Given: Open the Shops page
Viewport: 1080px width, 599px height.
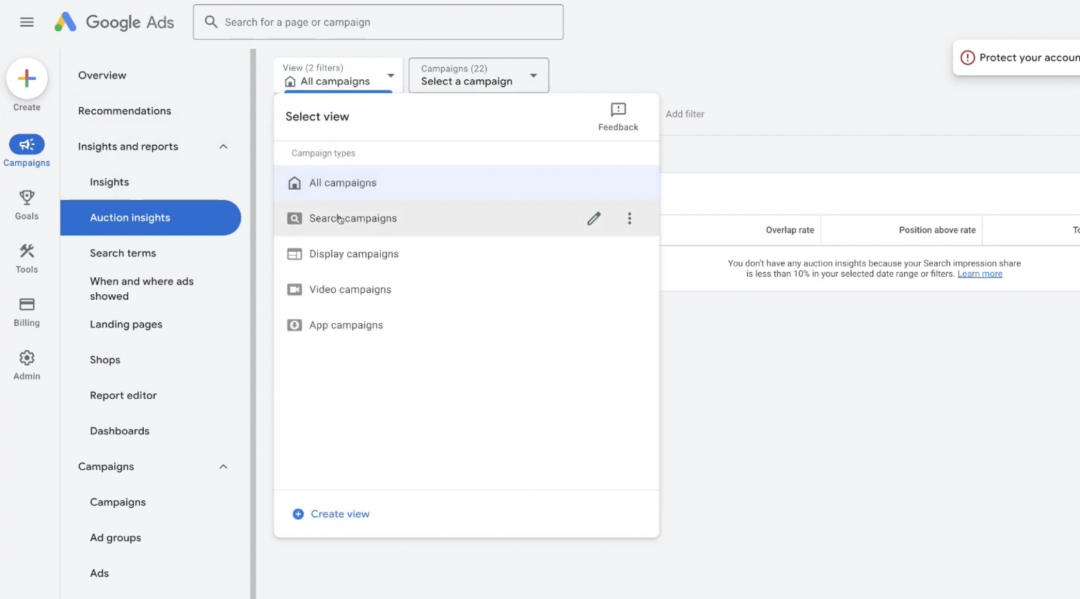Looking at the screenshot, I should tap(105, 360).
